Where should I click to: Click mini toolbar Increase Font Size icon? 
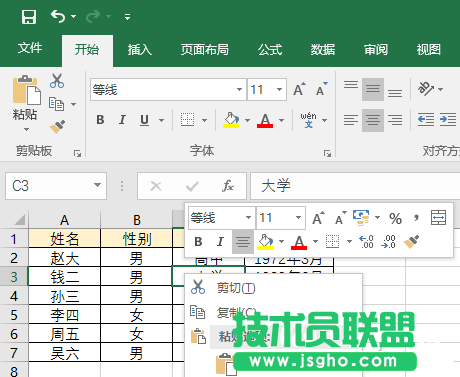click(x=318, y=218)
